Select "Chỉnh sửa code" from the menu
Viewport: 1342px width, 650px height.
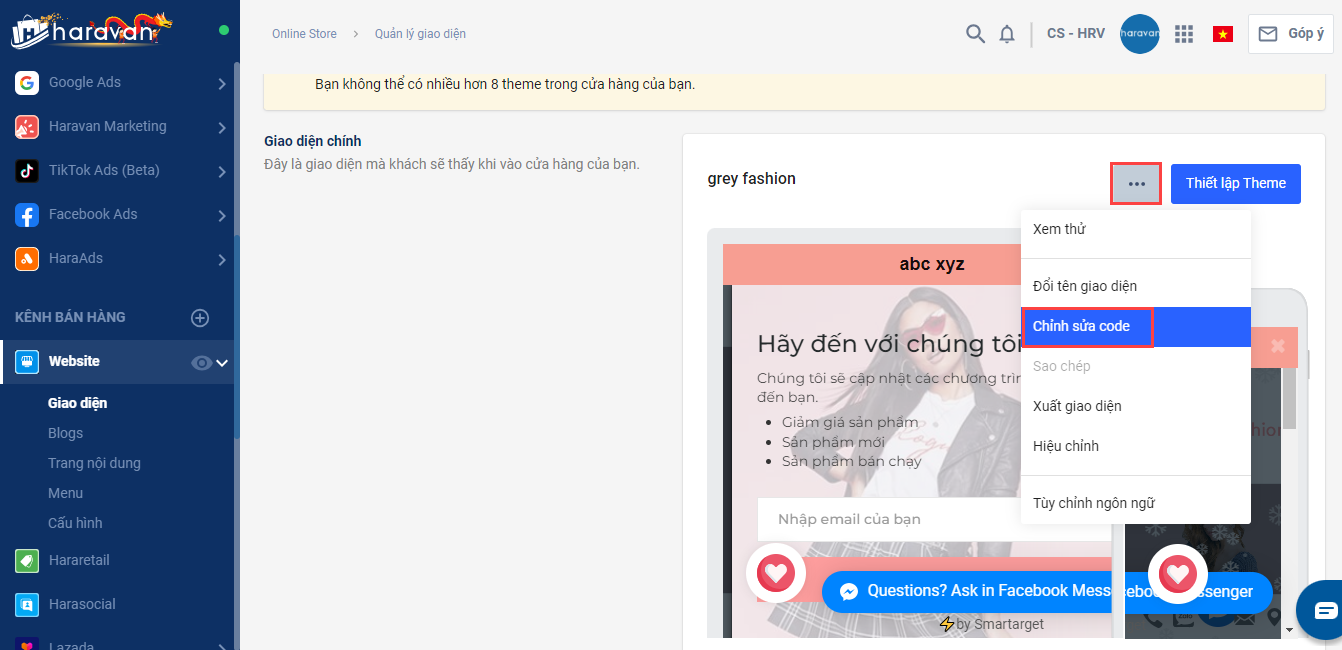1082,327
